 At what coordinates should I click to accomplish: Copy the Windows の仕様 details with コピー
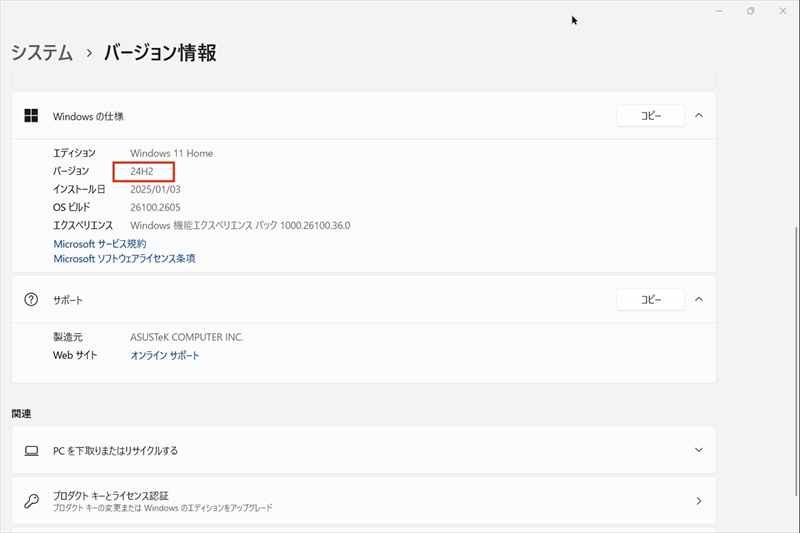tap(651, 116)
